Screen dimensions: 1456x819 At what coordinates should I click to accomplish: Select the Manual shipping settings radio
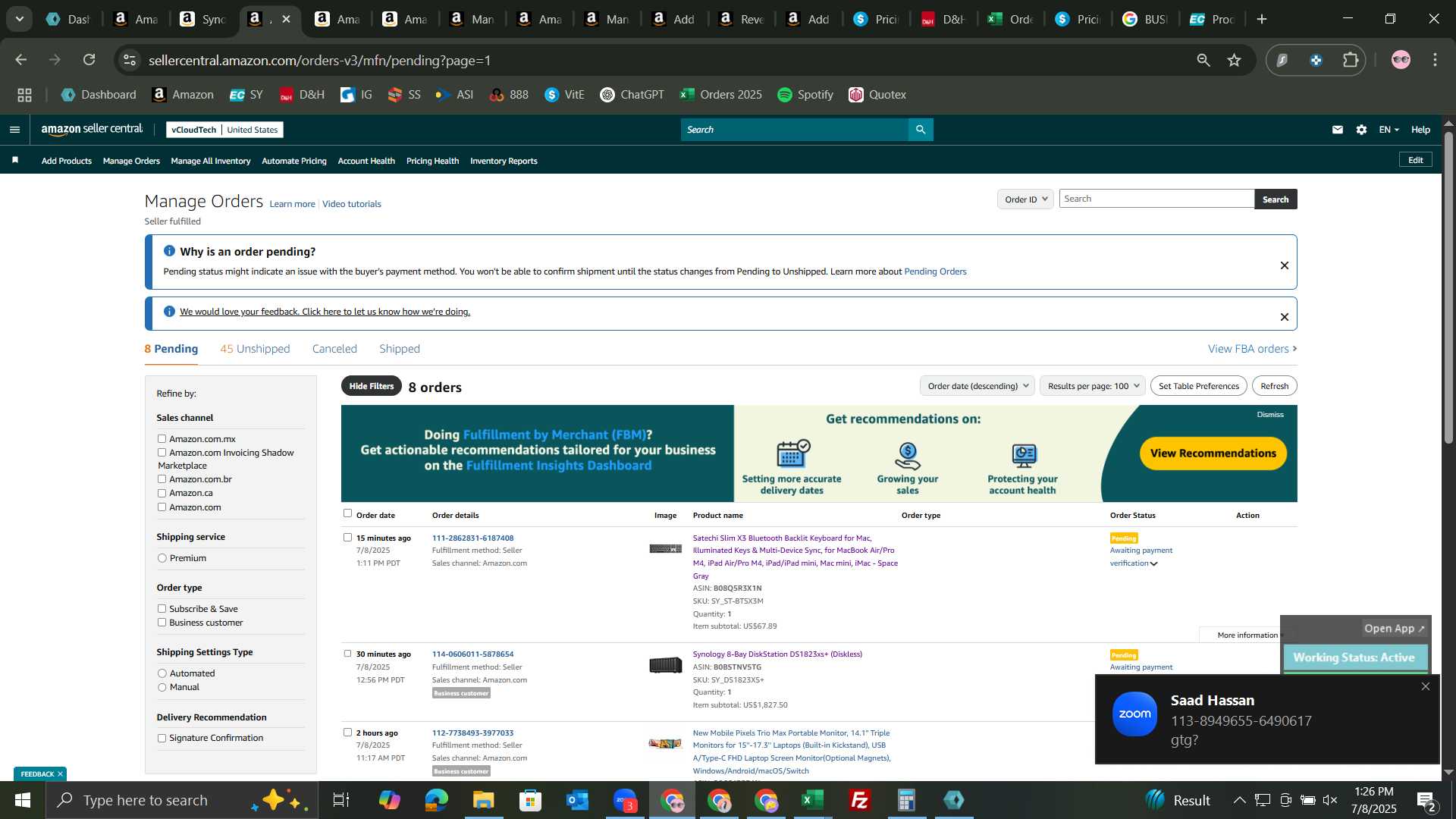[x=162, y=687]
